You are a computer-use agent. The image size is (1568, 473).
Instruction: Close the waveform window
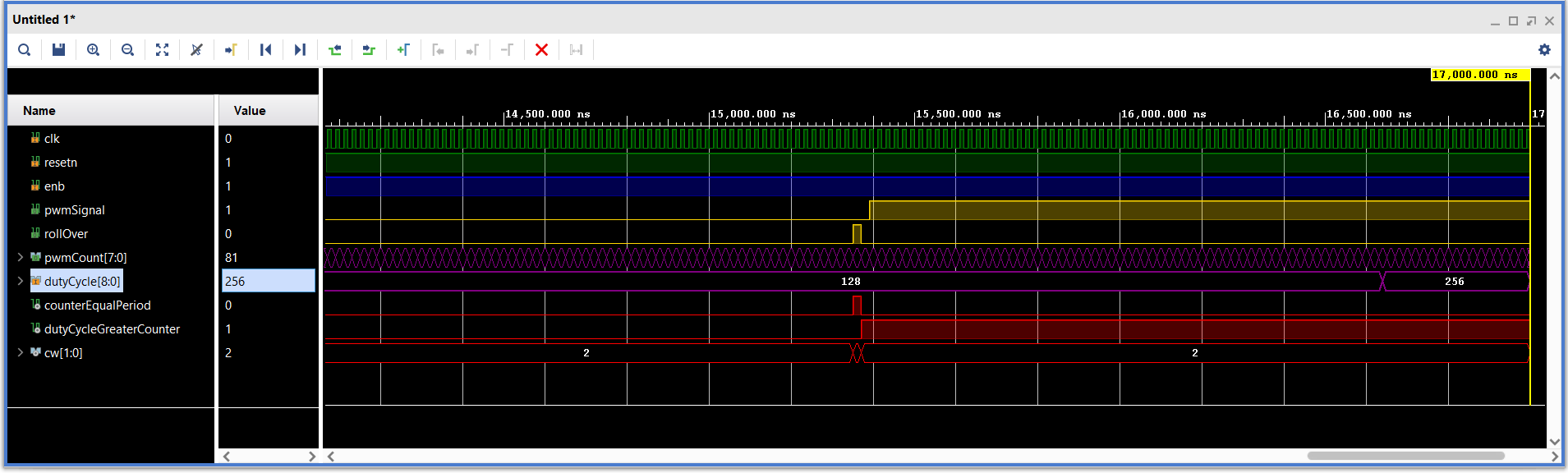pos(1549,21)
